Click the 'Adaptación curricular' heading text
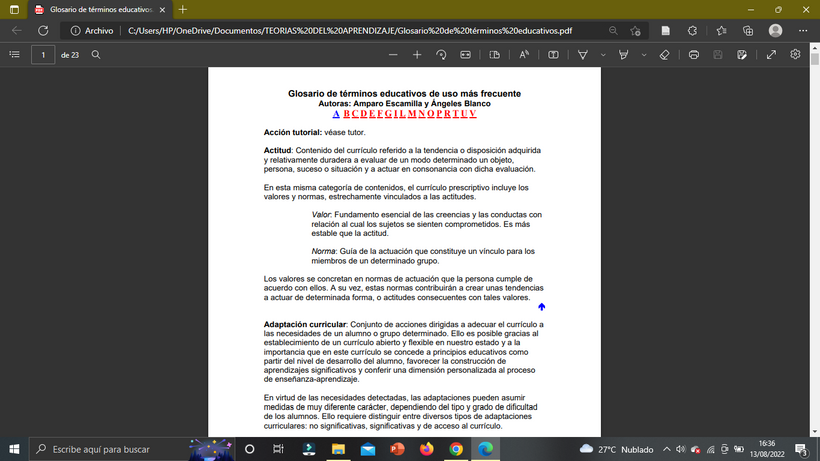Viewport: 820px width, 461px height. pyautogui.click(x=305, y=325)
